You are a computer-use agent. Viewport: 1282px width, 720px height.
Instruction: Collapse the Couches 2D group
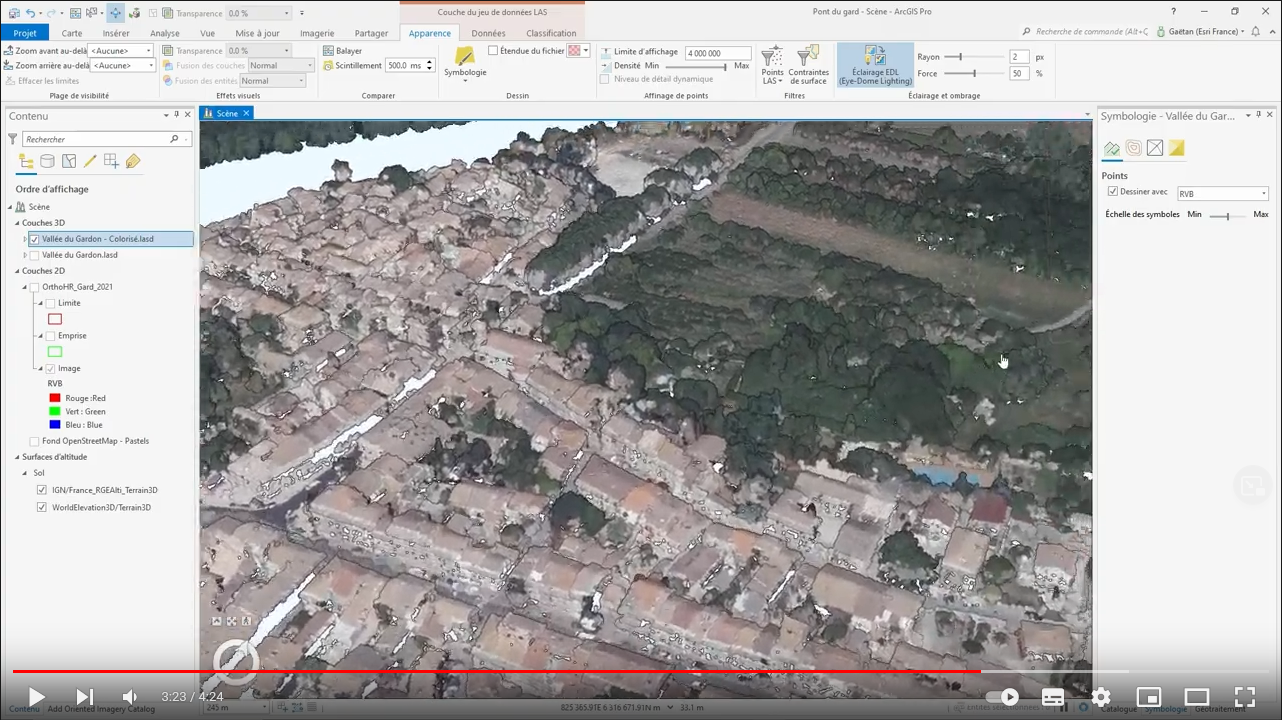tap(17, 271)
